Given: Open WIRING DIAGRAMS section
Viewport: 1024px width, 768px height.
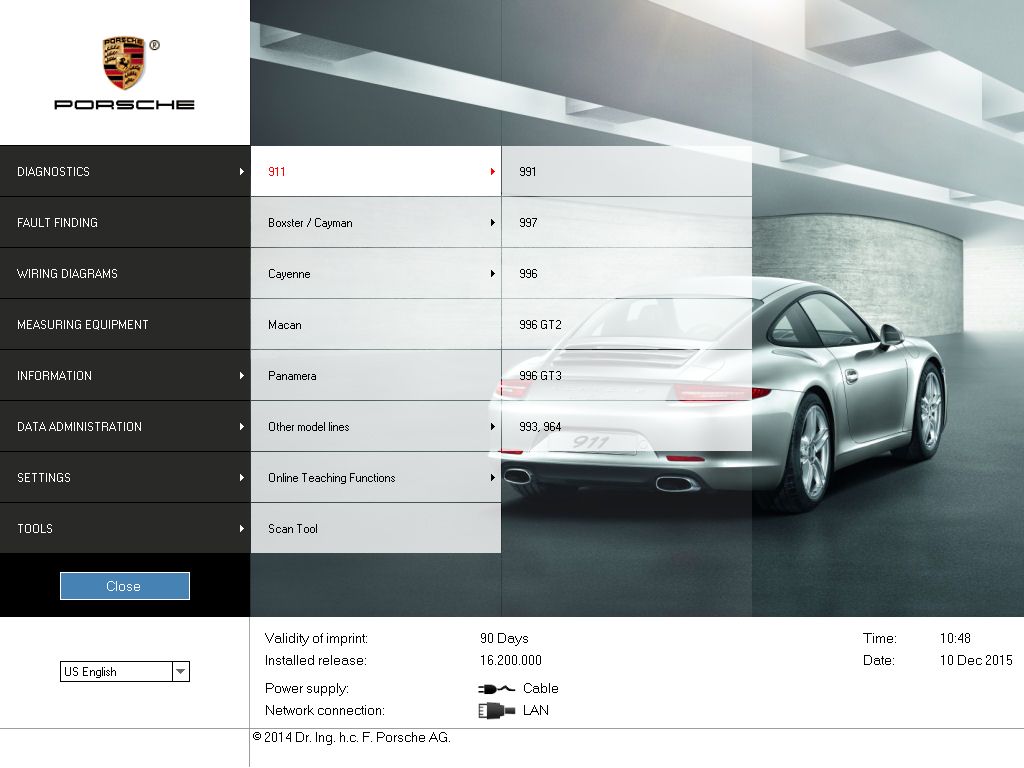Looking at the screenshot, I should (x=125, y=273).
